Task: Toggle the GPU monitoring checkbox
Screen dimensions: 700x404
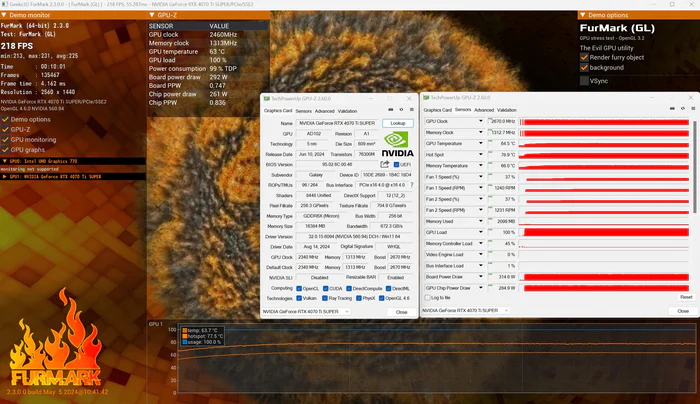Action: [5, 140]
